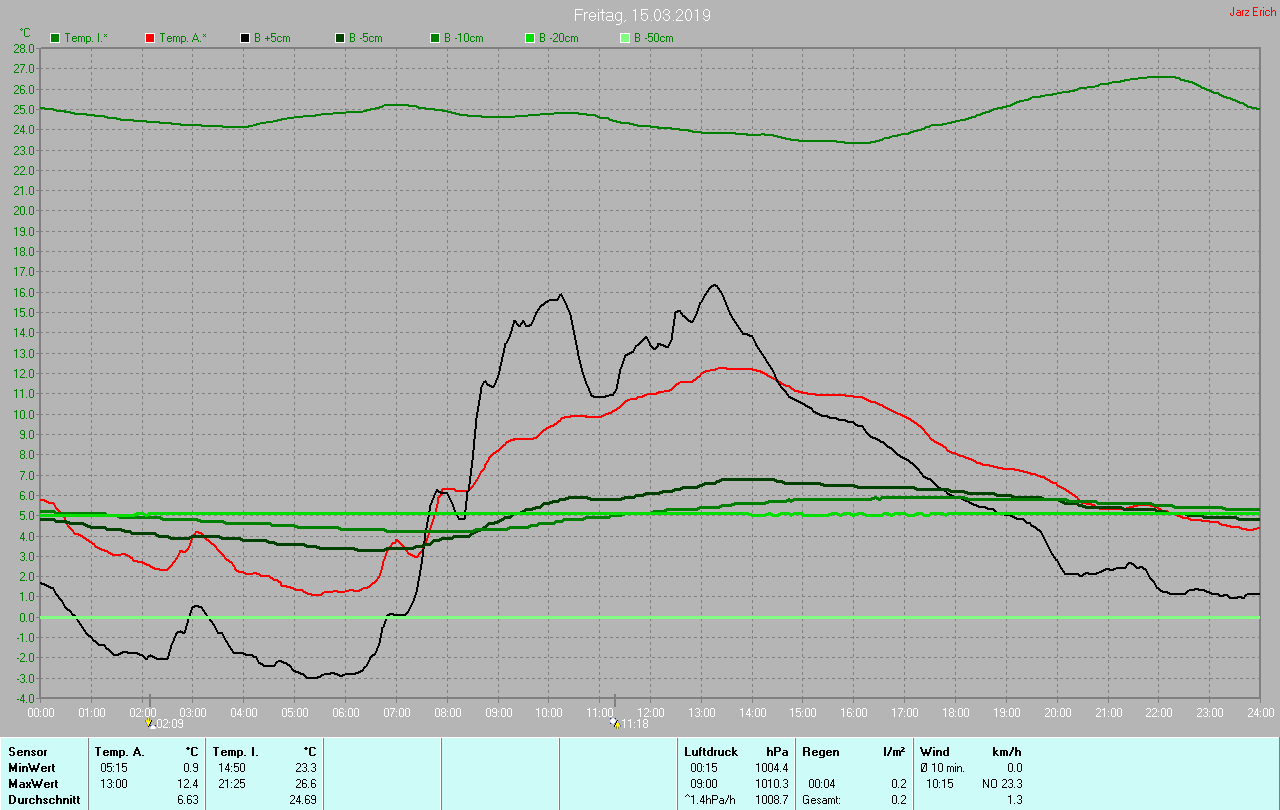Click the black B +5cm legend square

coord(245,38)
